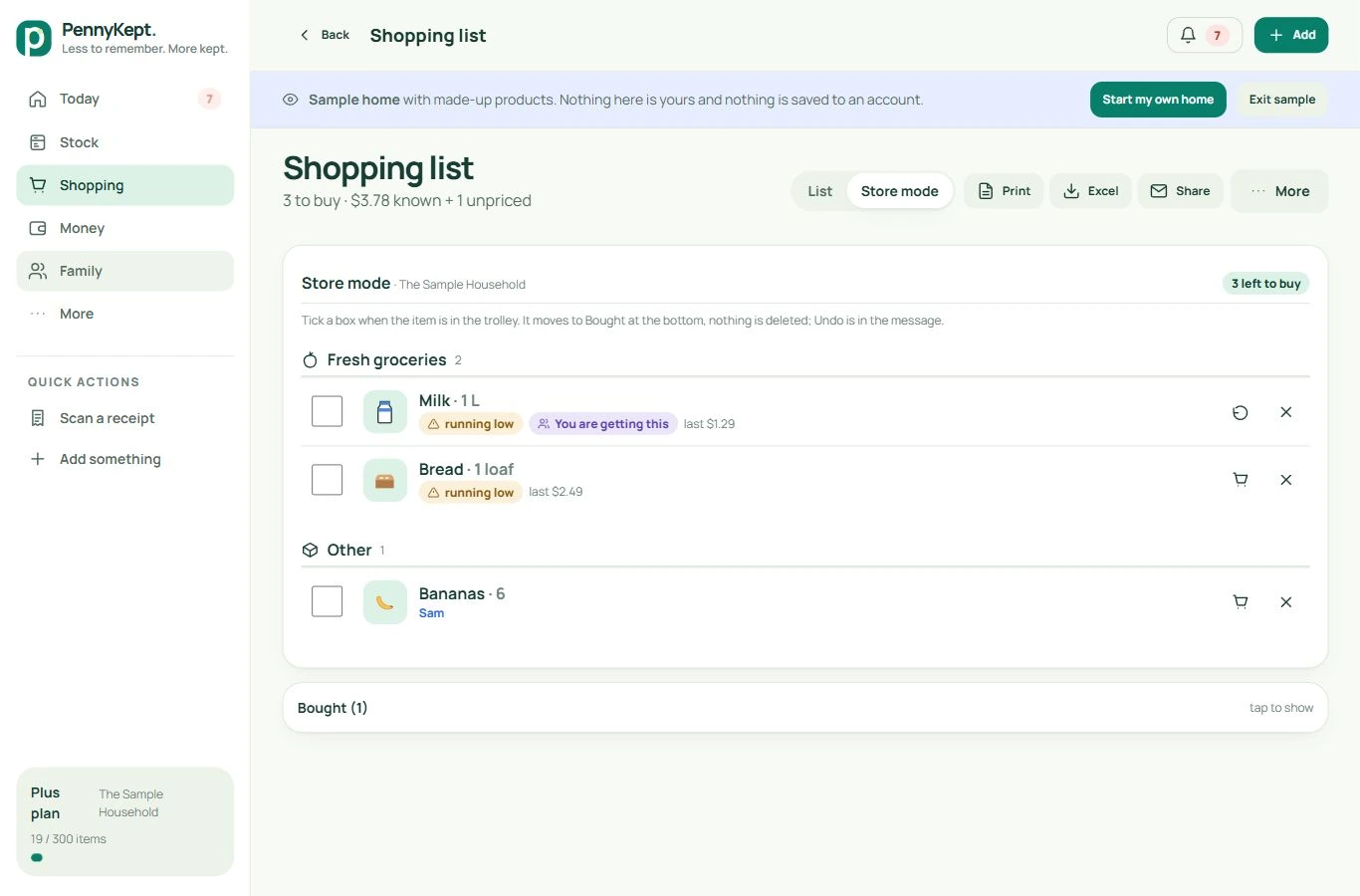Click Exit sample button
The image size is (1360, 896).
tap(1282, 100)
